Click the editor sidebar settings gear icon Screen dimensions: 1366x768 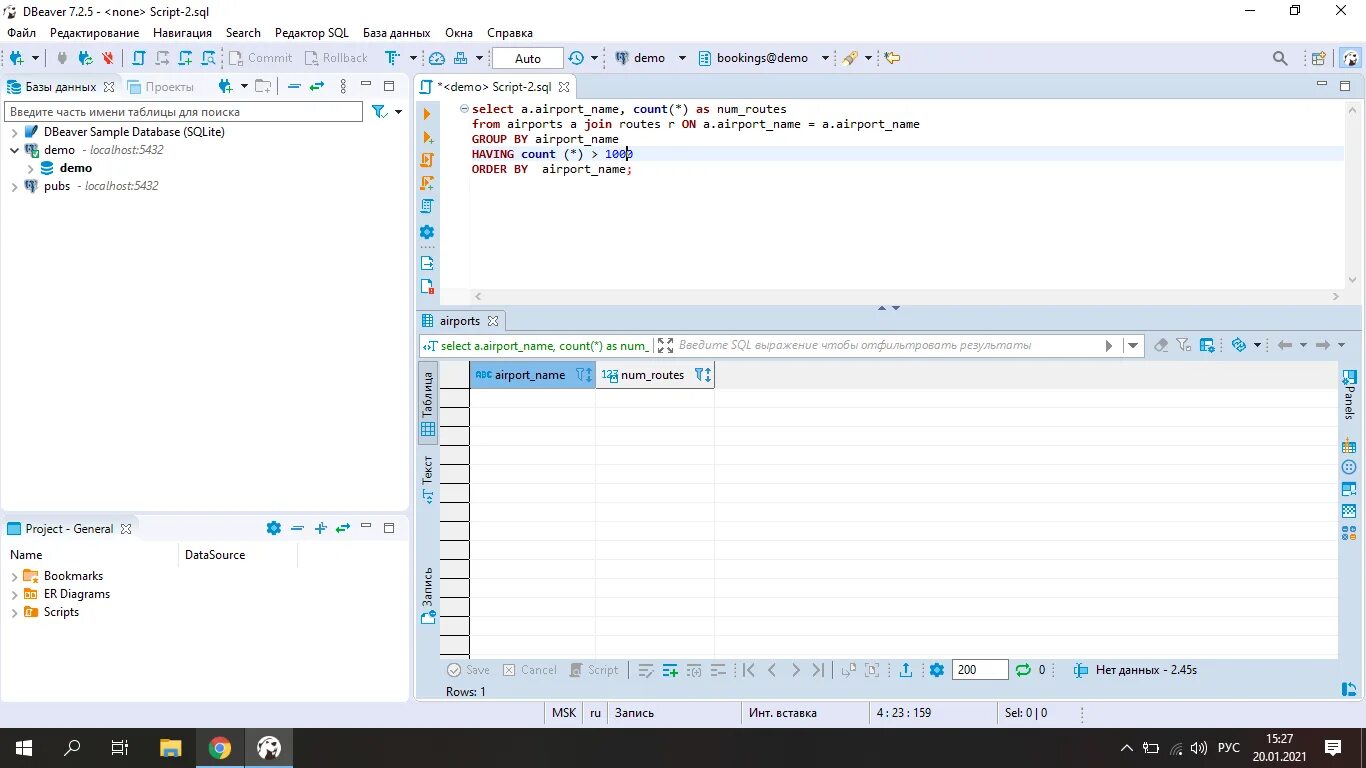[427, 232]
